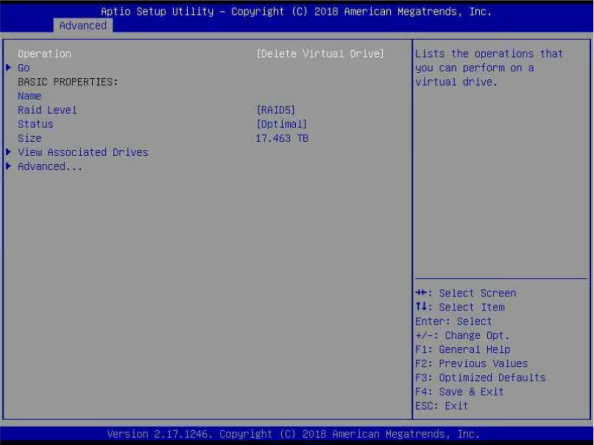Click the F1: General Help hint
Viewport: 594px width, 445px height.
[463, 349]
